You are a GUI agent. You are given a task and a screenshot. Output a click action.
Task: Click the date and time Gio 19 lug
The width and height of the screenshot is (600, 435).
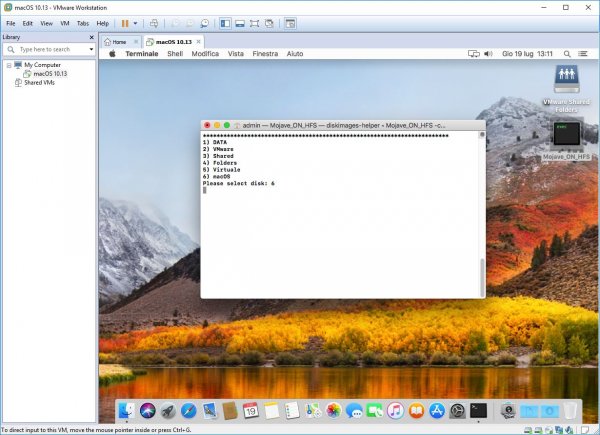click(527, 54)
